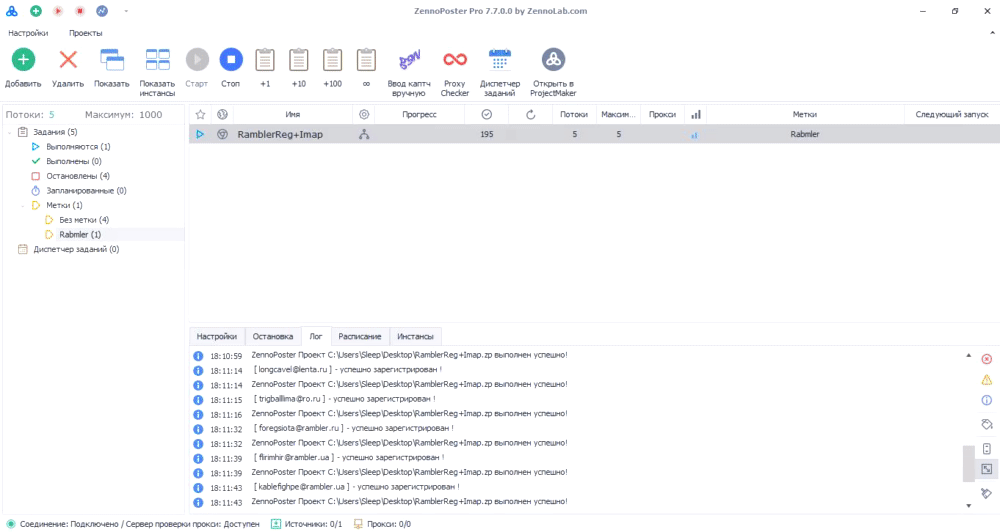1000x532 pixels.
Task: Select Остановлены (4) in task tree
Action: [78, 176]
